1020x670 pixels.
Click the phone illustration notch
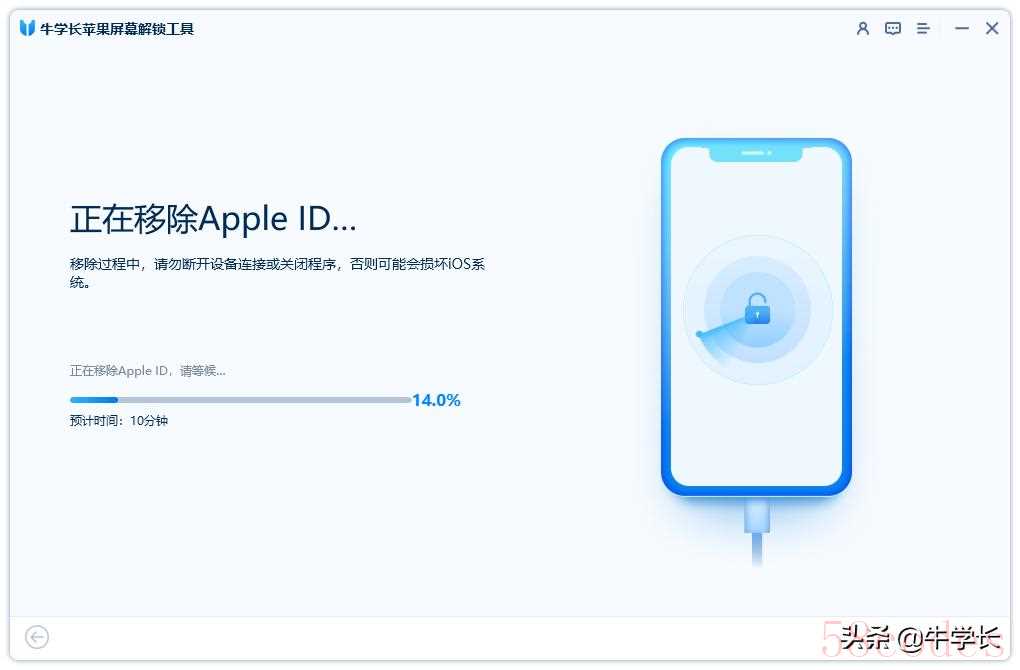[x=755, y=154]
